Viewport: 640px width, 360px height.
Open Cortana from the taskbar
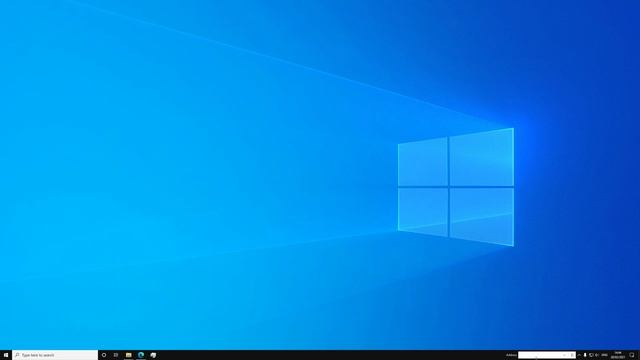coord(104,355)
